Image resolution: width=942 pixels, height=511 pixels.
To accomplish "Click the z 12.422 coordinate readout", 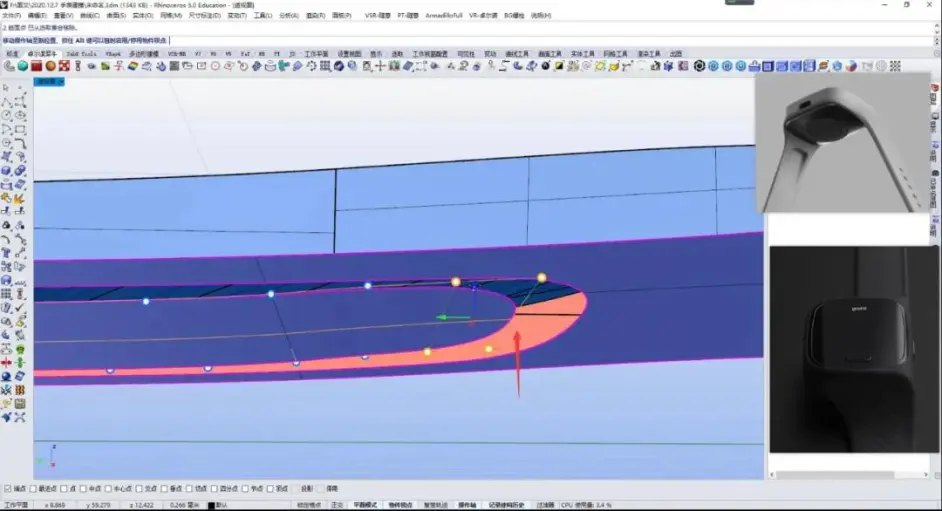I will click(141, 505).
